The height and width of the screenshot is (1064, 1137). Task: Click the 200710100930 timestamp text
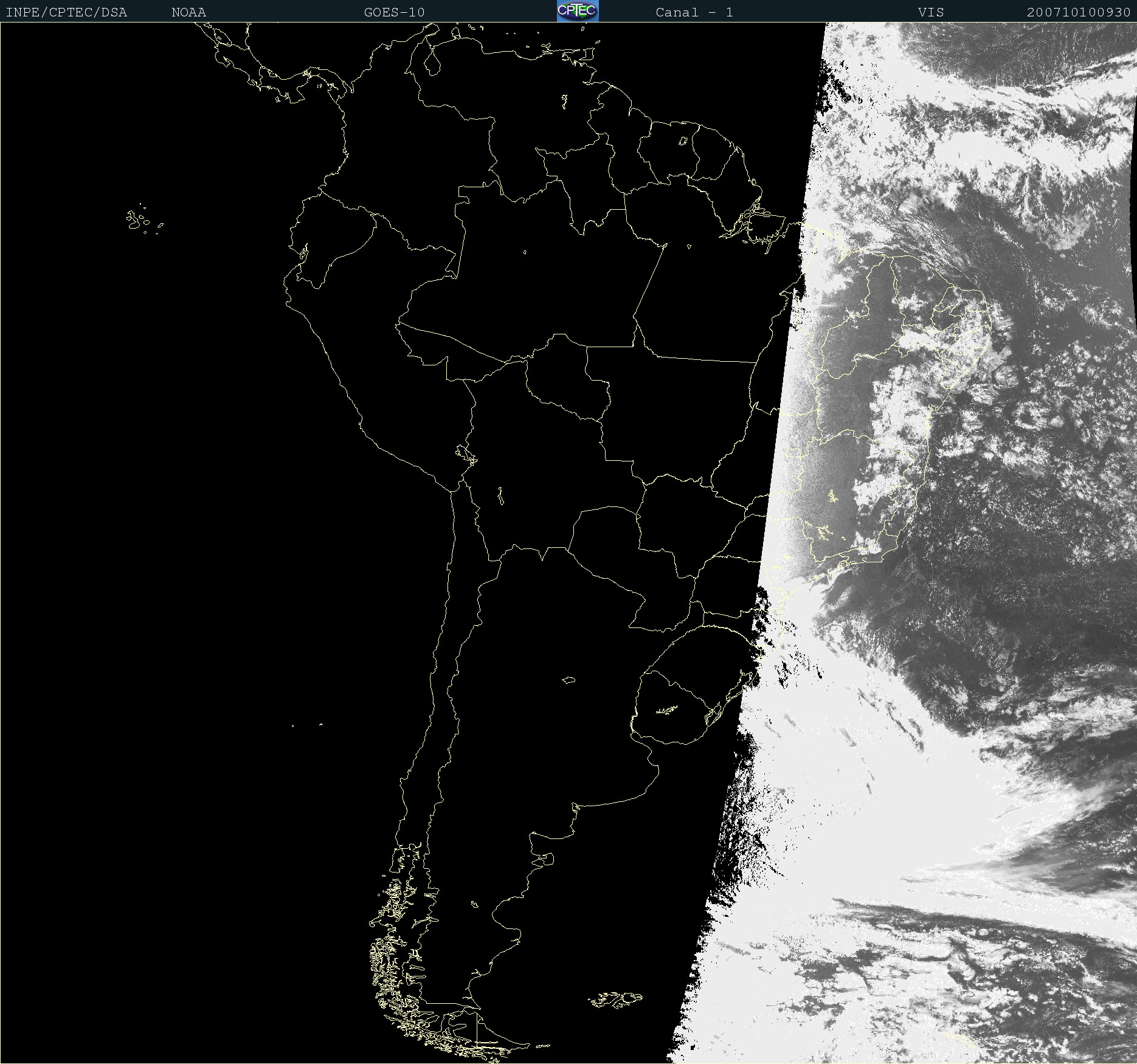(x=1079, y=12)
